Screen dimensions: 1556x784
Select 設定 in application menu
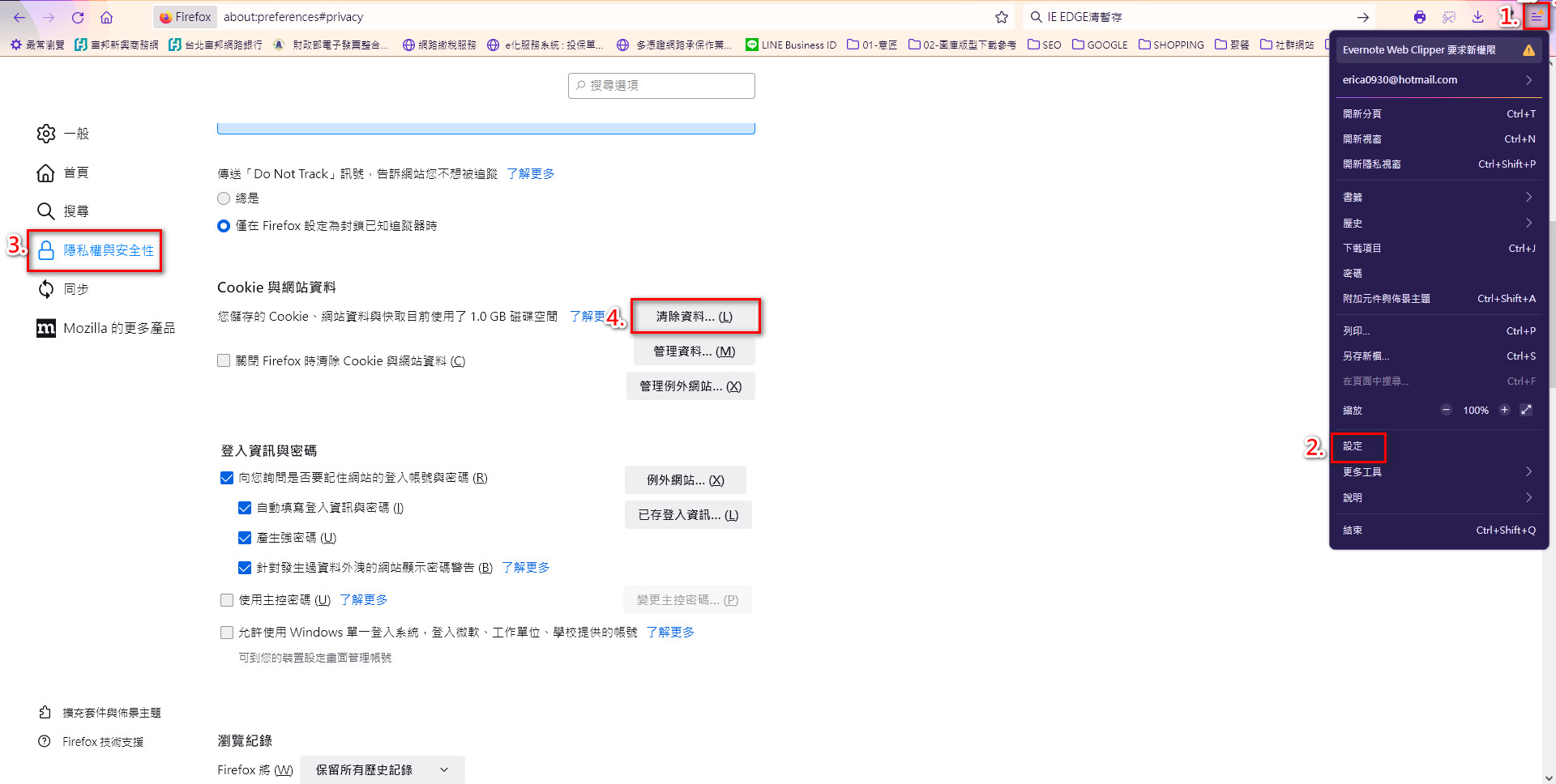pyautogui.click(x=1438, y=446)
